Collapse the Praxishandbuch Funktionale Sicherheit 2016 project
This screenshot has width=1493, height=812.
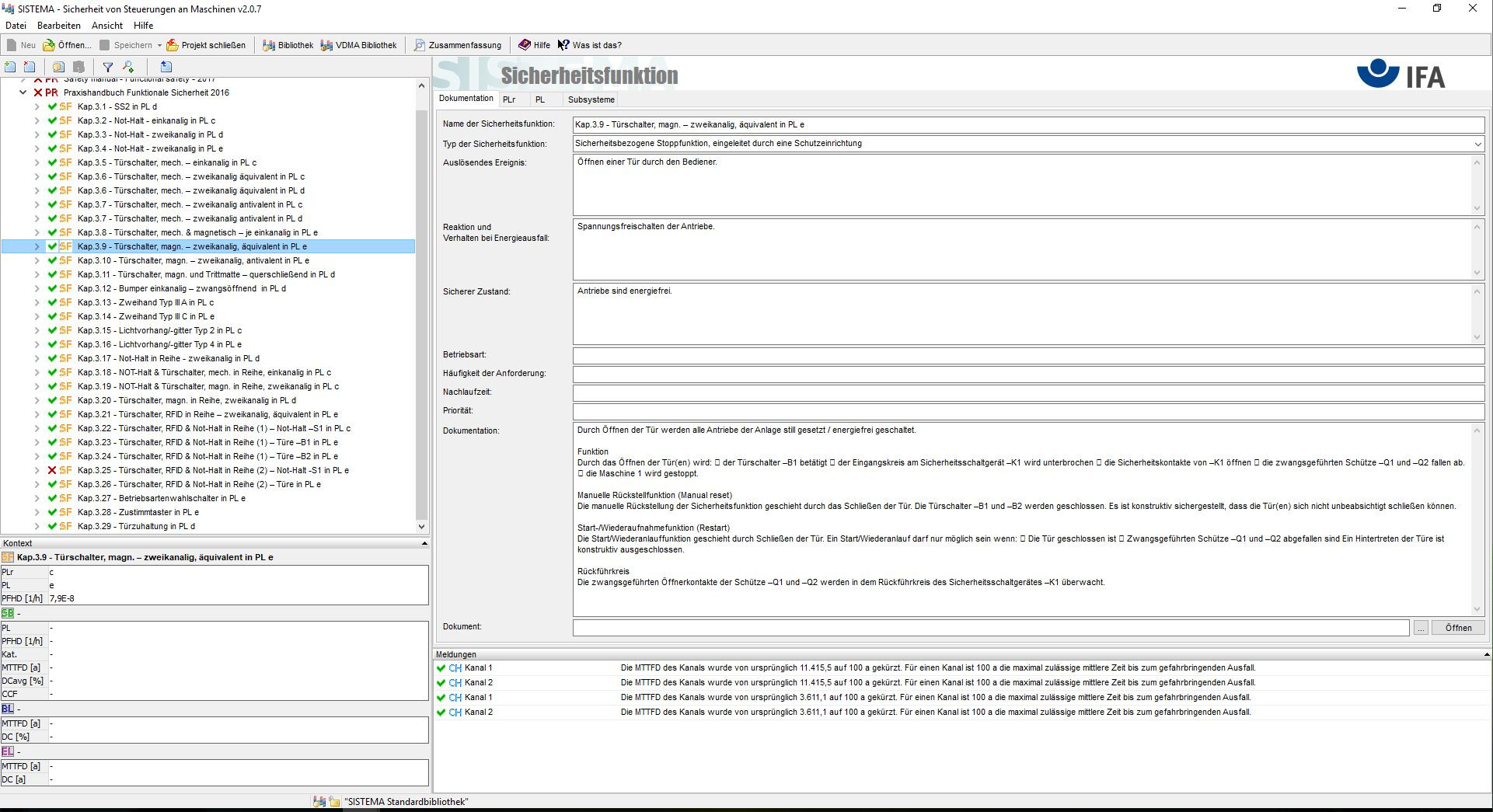click(x=23, y=92)
